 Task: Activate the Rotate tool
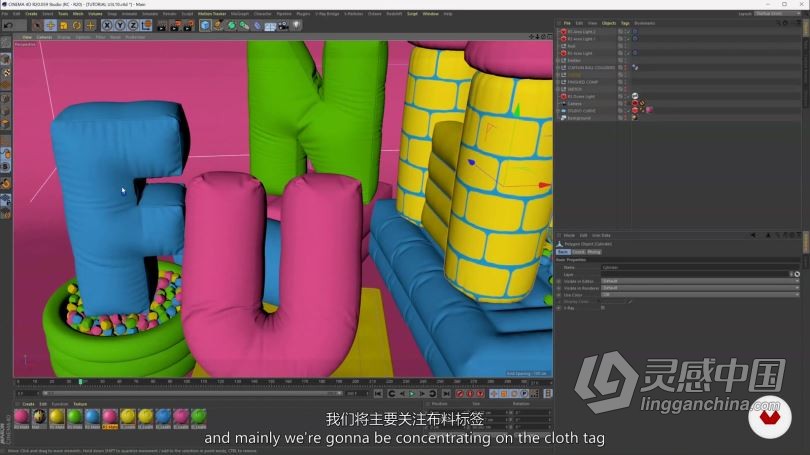coord(76,25)
